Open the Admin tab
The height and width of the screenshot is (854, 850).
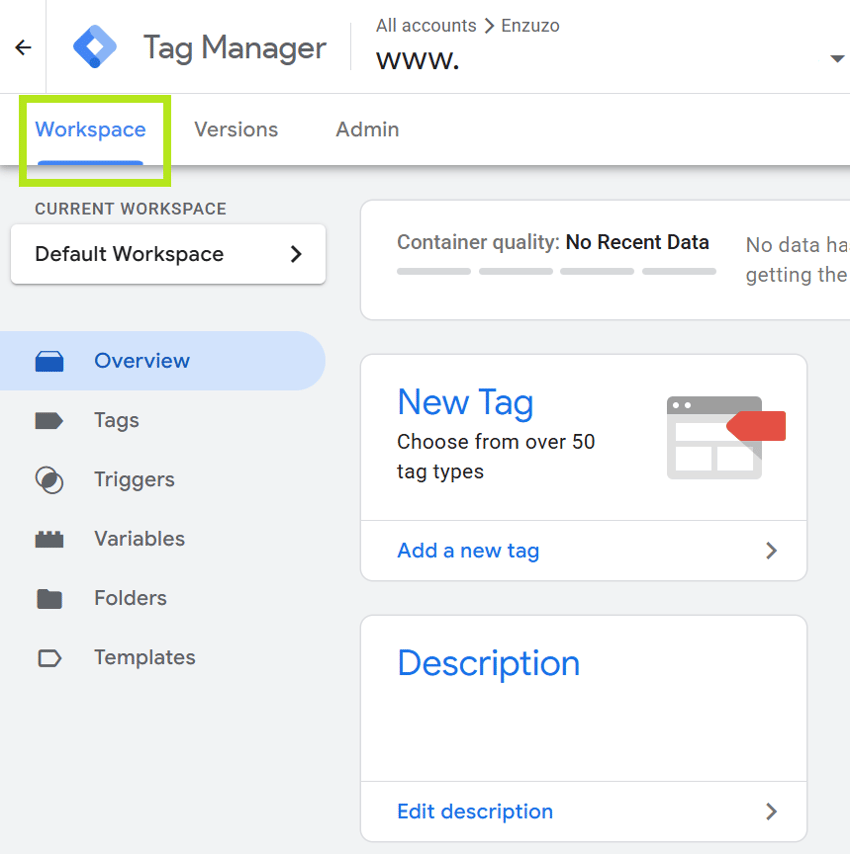367,129
